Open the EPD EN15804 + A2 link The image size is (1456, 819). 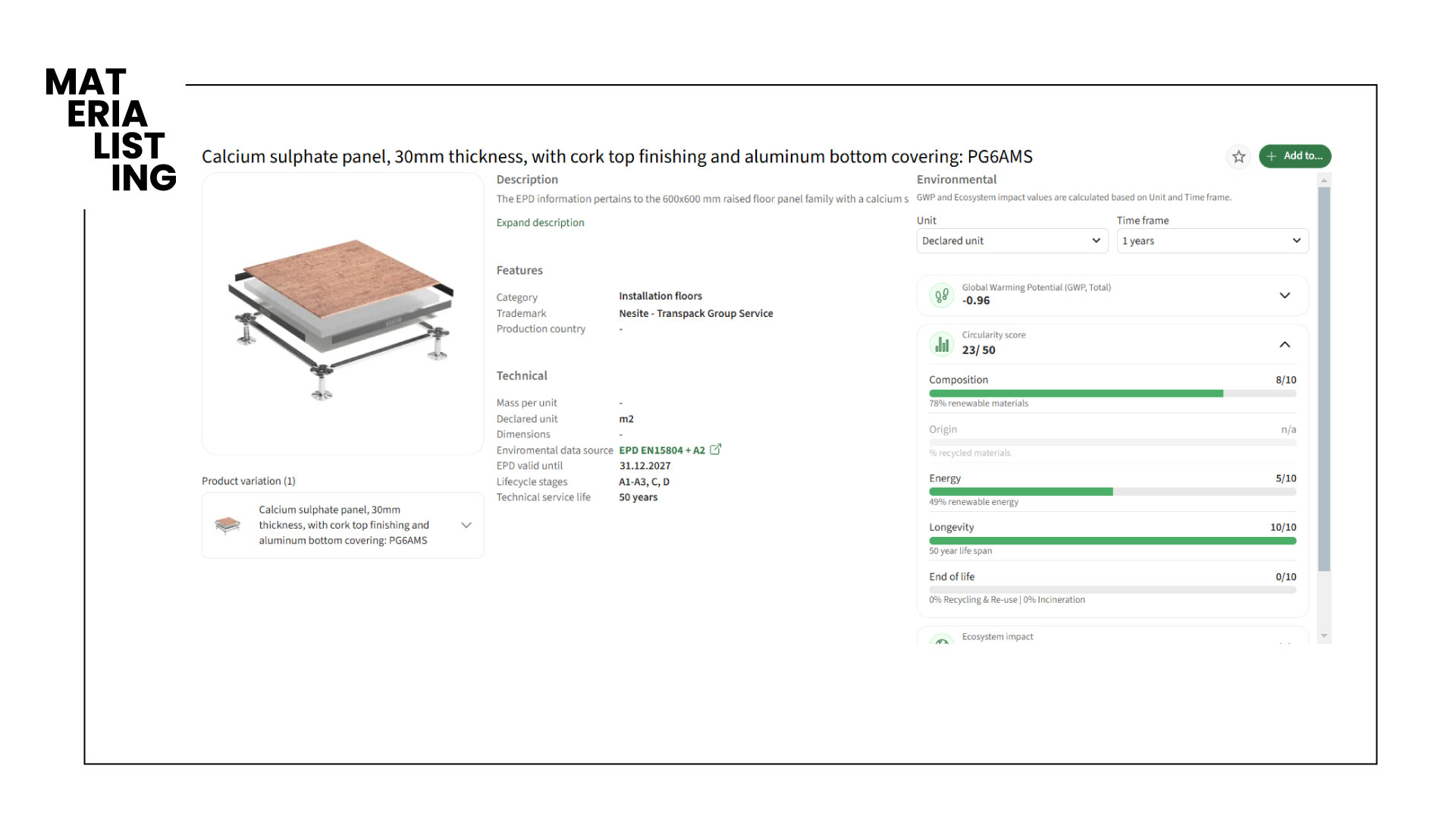tap(661, 450)
